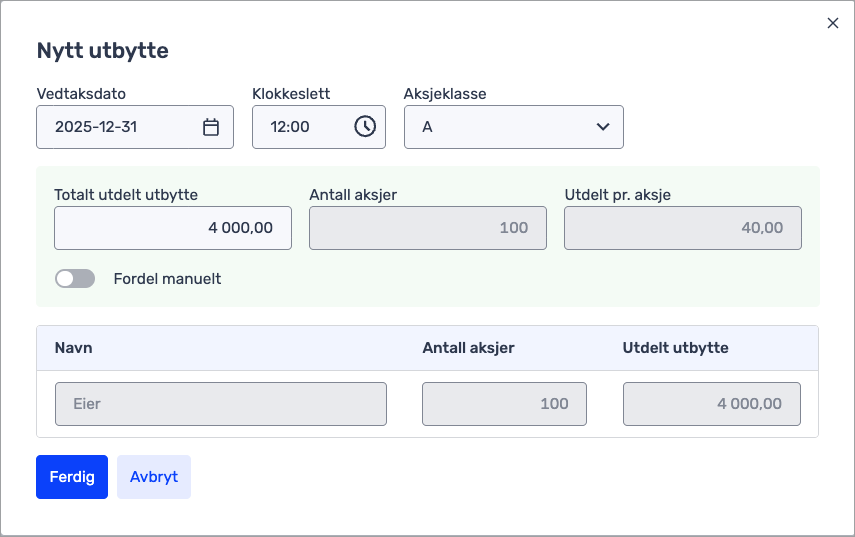
Task: Click the Fordel manuelt label text
Action: (x=167, y=279)
